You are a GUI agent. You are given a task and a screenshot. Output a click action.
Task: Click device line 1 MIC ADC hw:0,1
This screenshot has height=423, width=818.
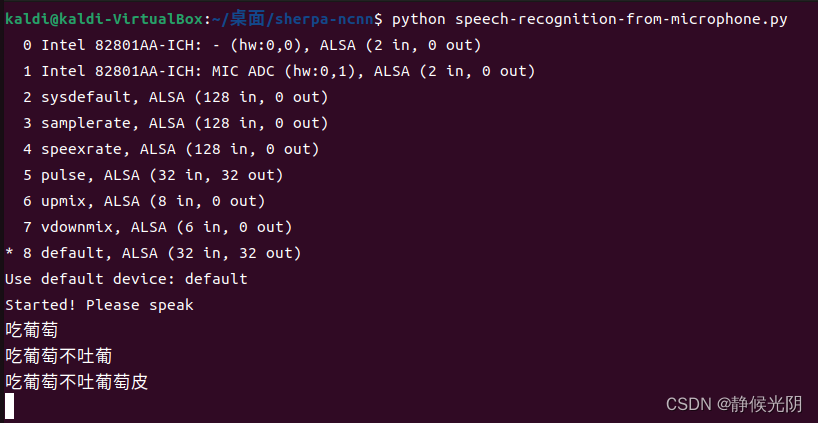point(279,71)
